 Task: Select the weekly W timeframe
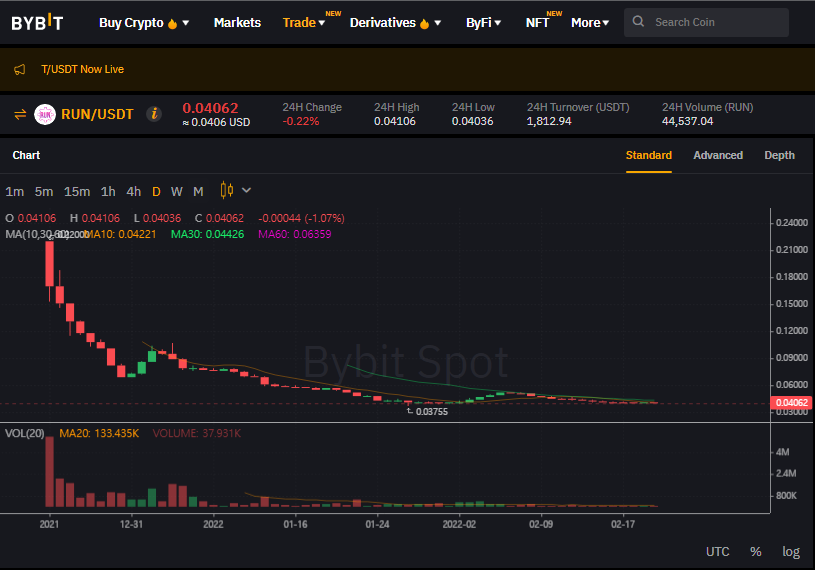[x=177, y=192]
